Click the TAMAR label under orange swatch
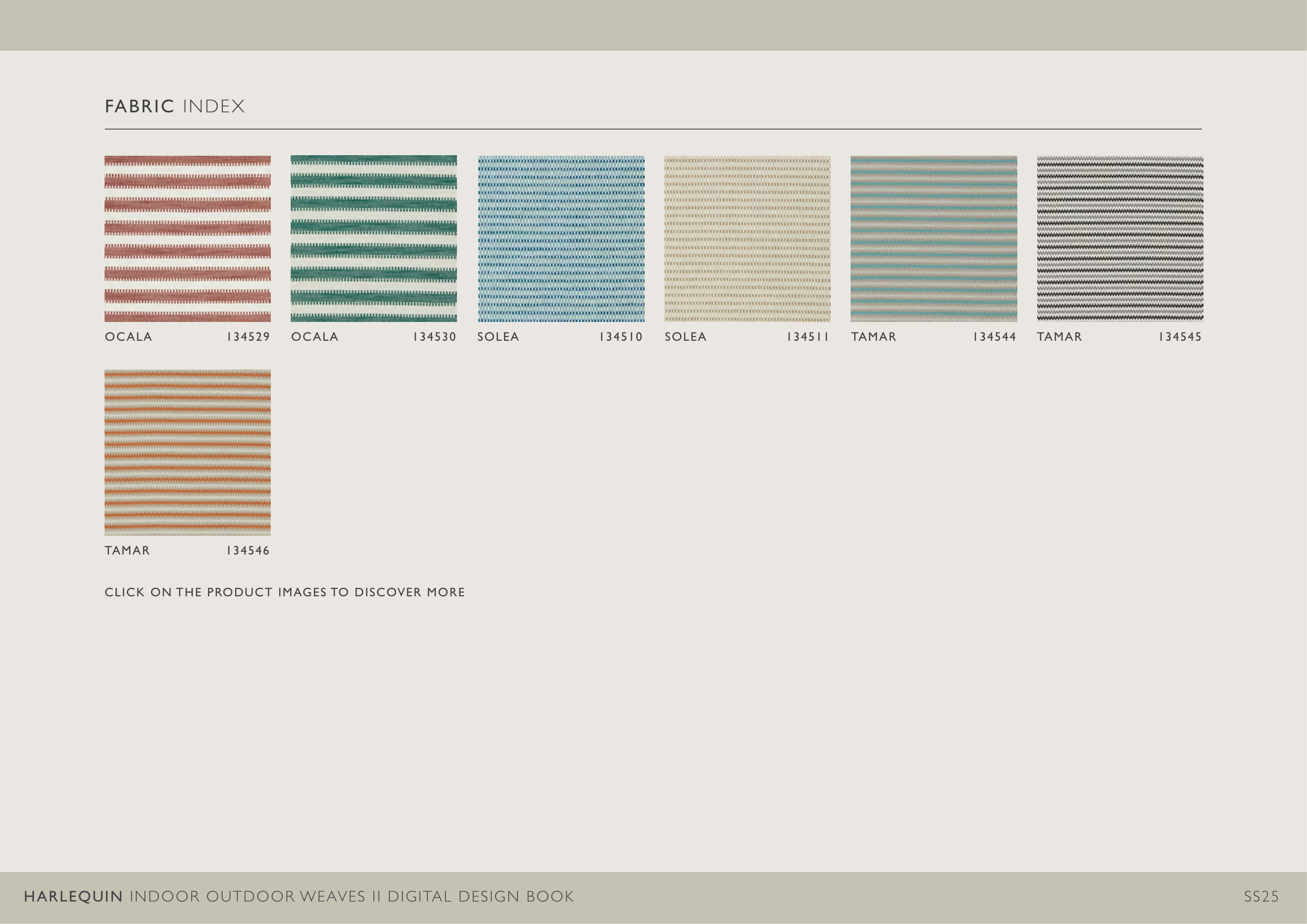The width and height of the screenshot is (1307, 924). [x=128, y=551]
